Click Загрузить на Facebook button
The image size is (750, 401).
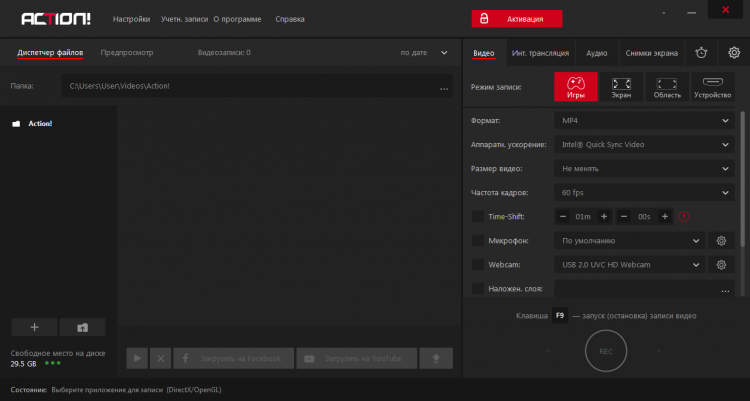click(233, 358)
